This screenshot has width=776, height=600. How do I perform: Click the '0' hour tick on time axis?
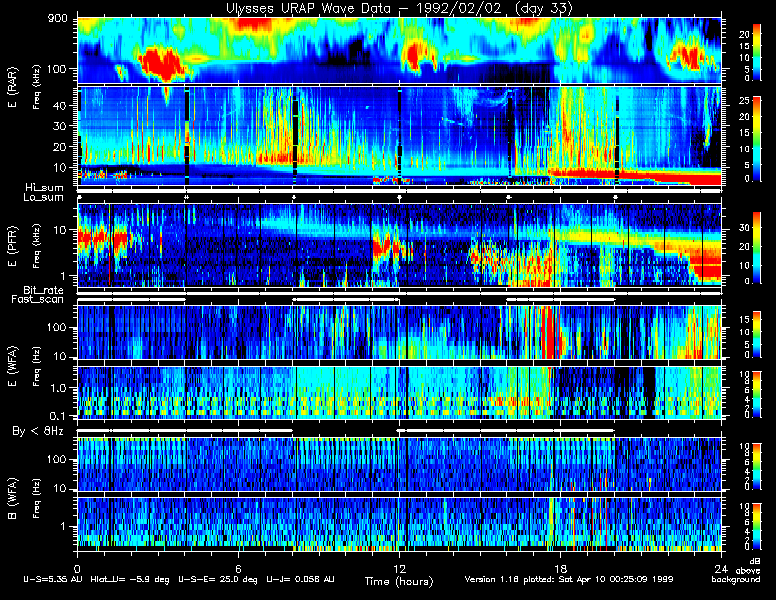[77, 568]
